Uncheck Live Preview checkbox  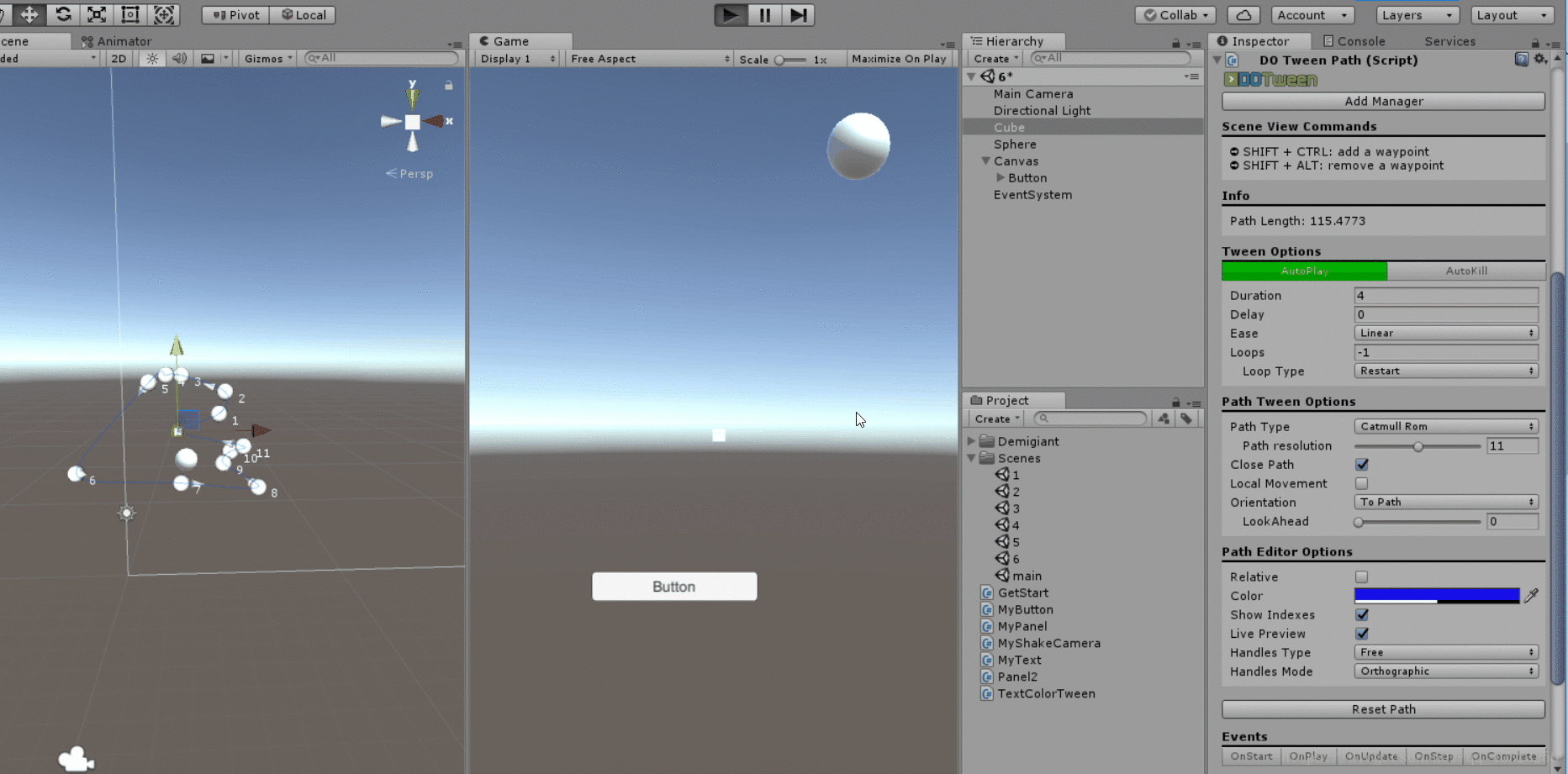point(1362,634)
